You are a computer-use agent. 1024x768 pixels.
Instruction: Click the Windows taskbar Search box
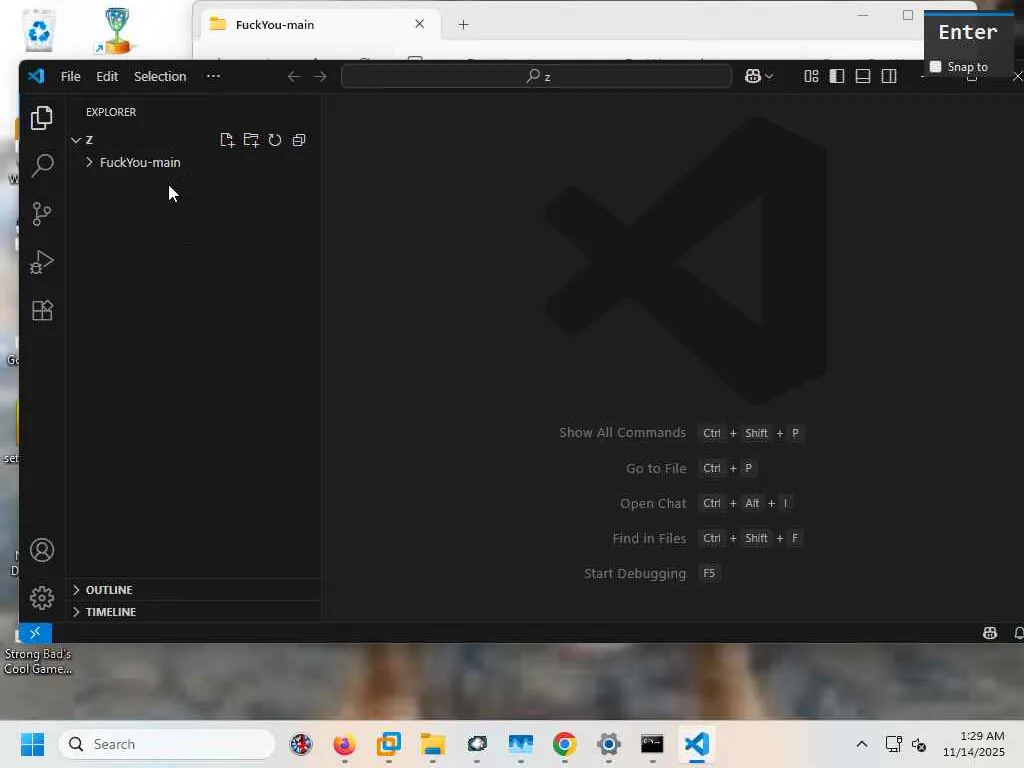point(167,744)
